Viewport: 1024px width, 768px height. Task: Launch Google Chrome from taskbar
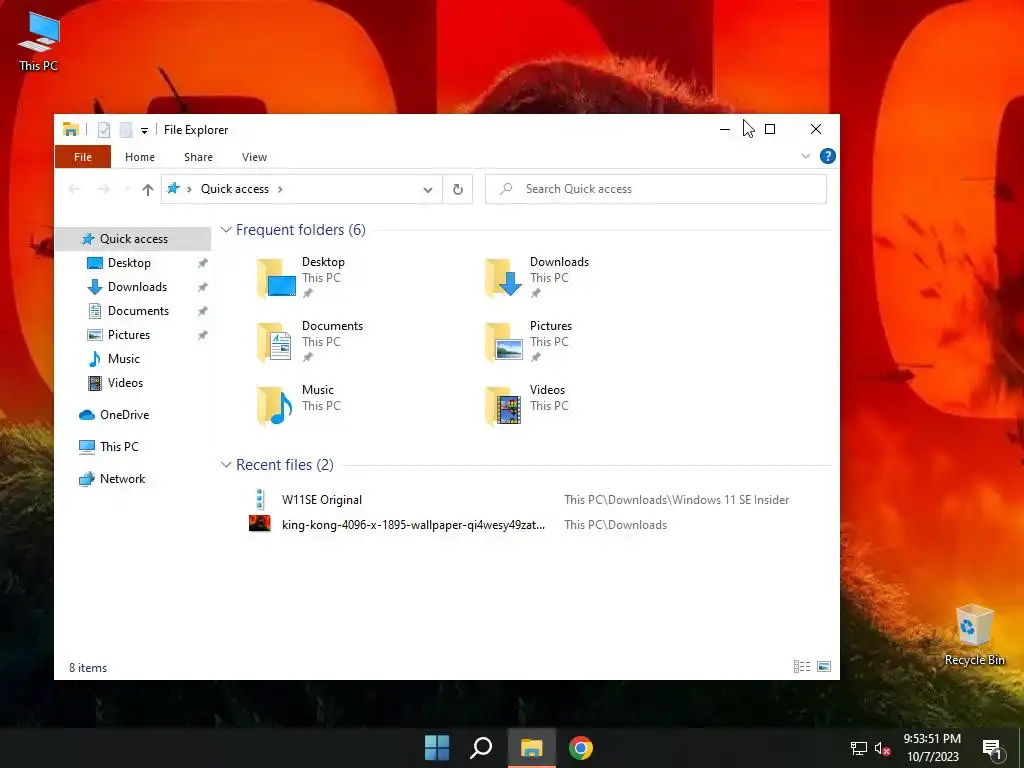tap(581, 748)
